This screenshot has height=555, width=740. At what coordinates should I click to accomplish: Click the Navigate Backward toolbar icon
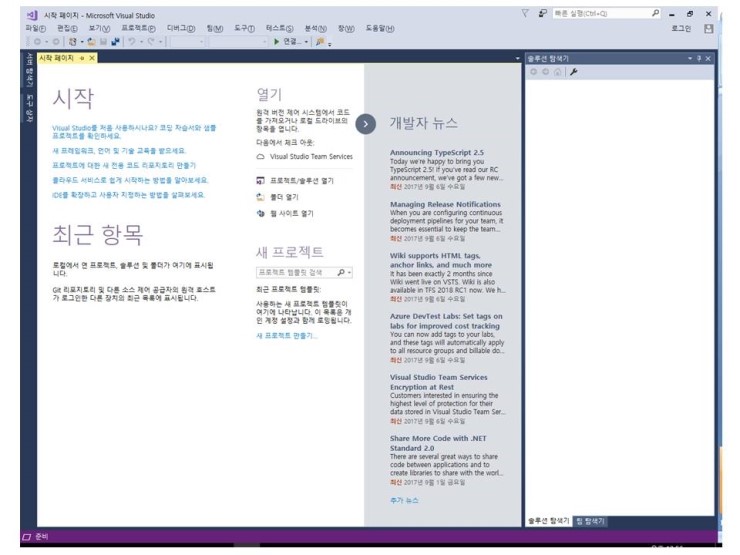(x=37, y=42)
